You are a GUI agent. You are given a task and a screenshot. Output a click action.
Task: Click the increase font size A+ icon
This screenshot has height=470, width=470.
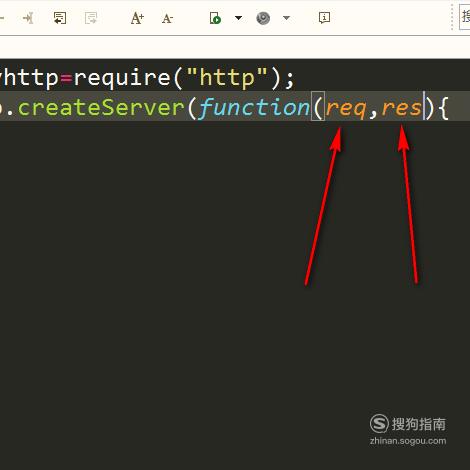click(137, 18)
